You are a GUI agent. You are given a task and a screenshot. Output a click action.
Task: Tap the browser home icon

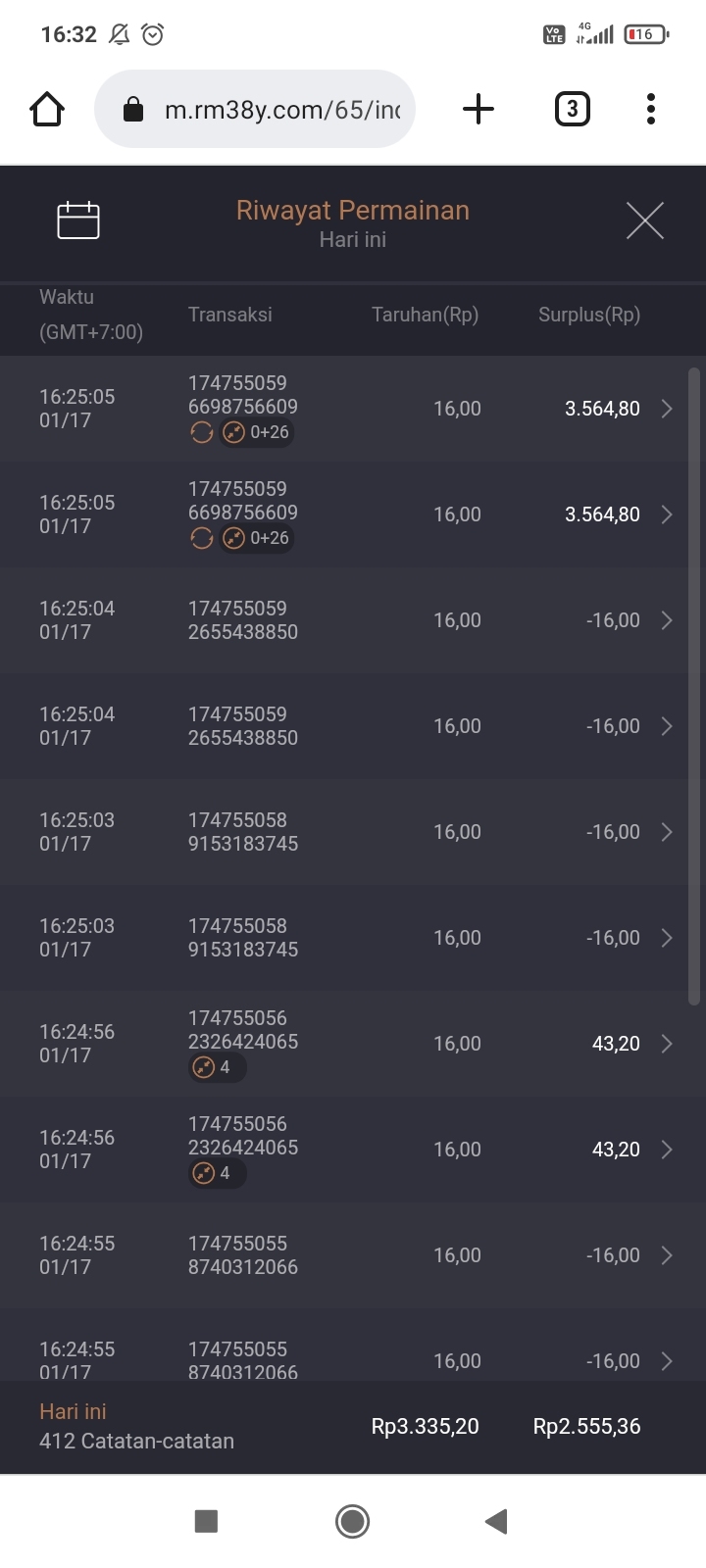(x=47, y=109)
